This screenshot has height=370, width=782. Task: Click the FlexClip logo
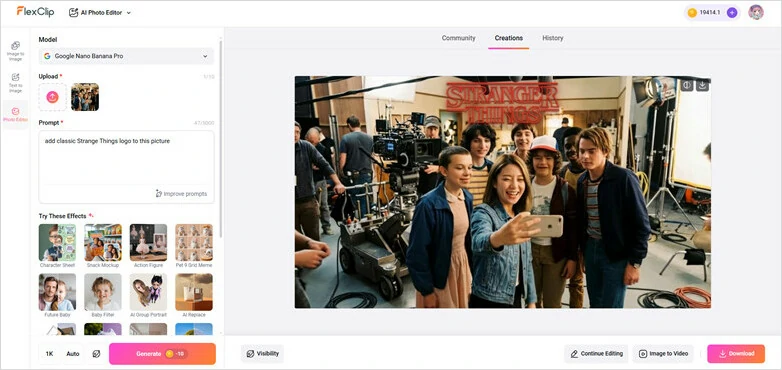tap(35, 12)
